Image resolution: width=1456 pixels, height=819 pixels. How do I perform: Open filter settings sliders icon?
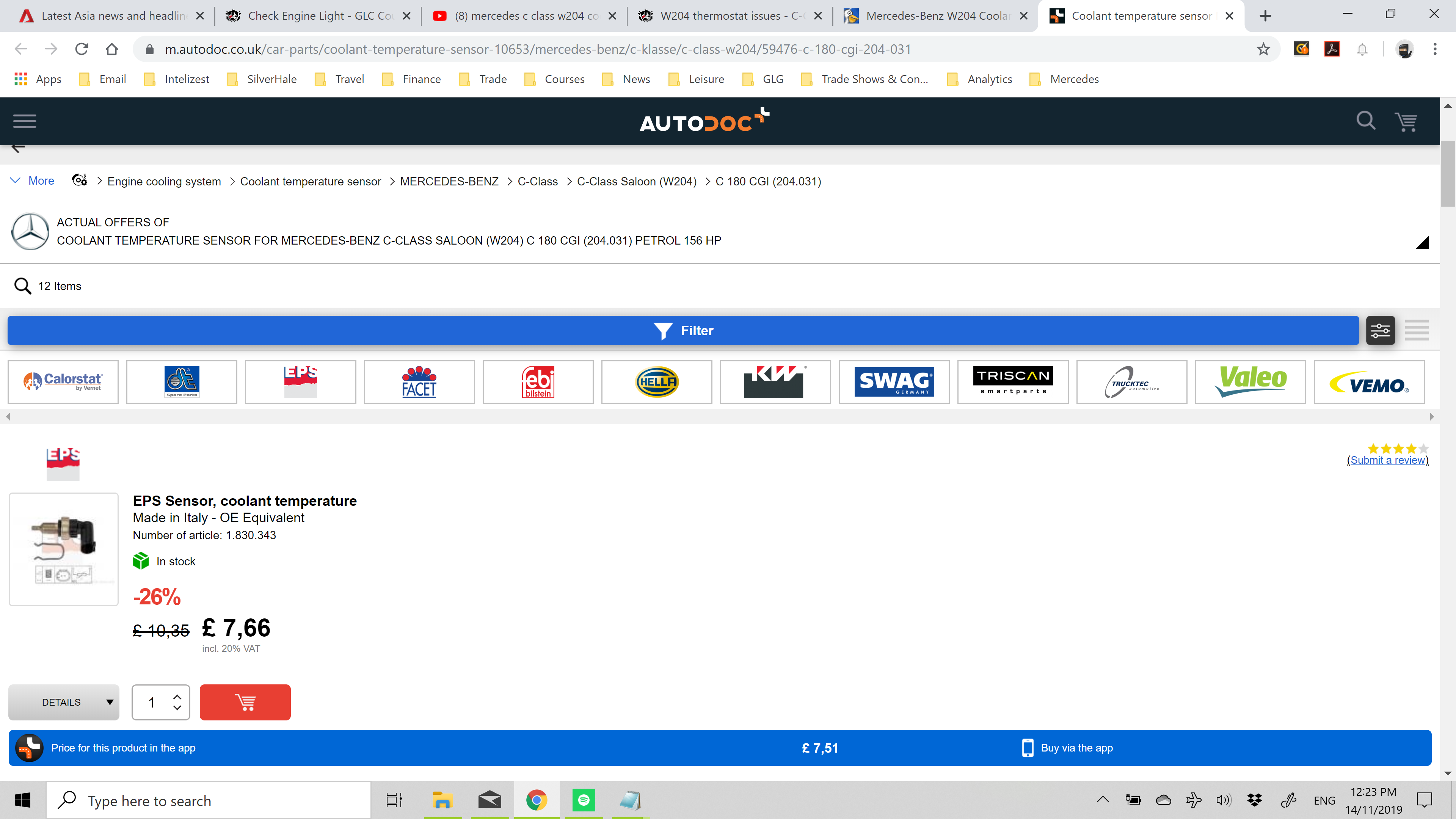(1380, 331)
